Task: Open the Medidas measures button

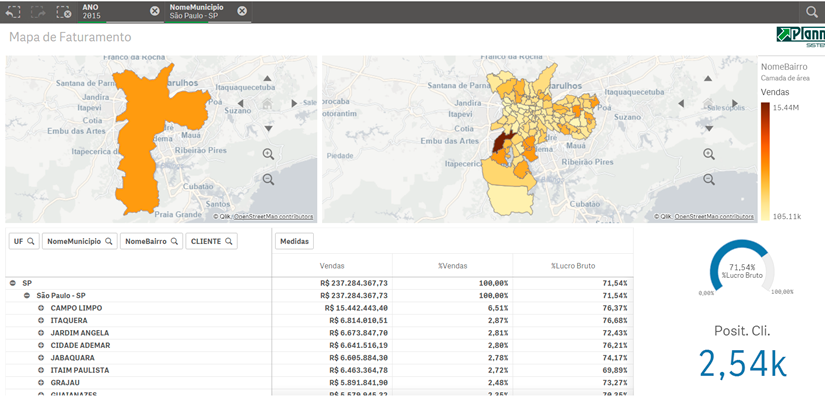Action: 294,241
